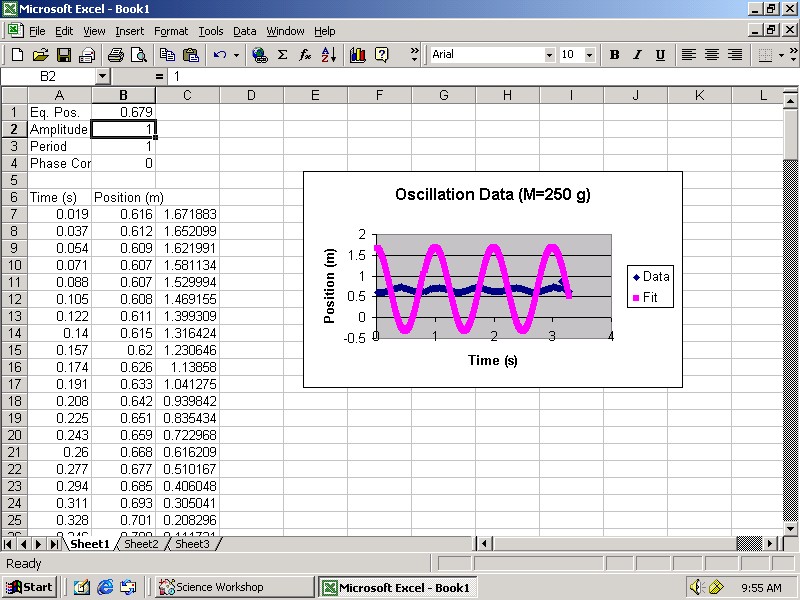Click the Windows Start button

pos(29,587)
